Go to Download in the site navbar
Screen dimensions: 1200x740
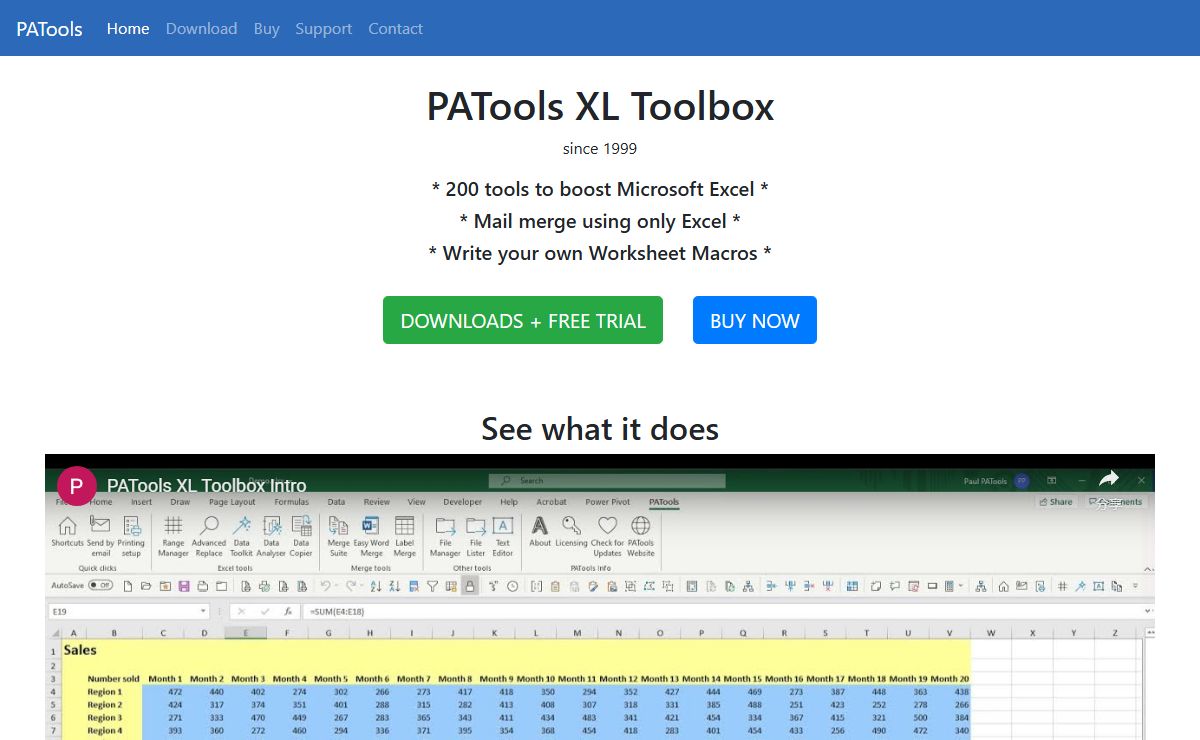pos(201,28)
